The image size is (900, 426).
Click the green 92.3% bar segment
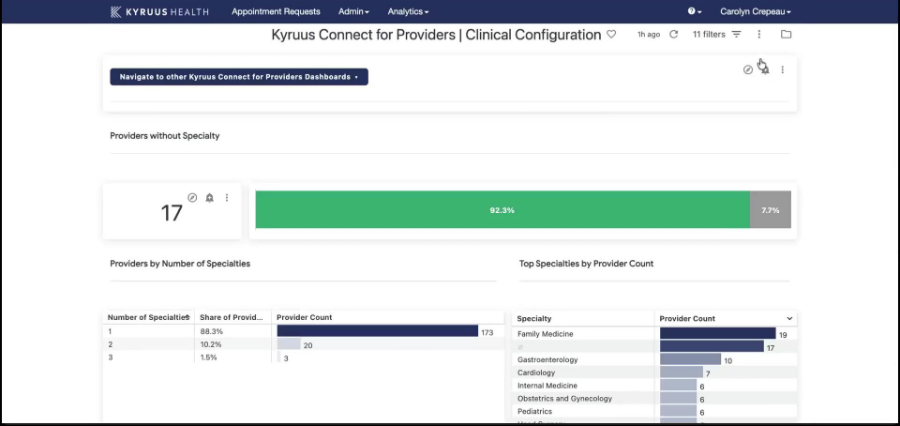click(502, 210)
